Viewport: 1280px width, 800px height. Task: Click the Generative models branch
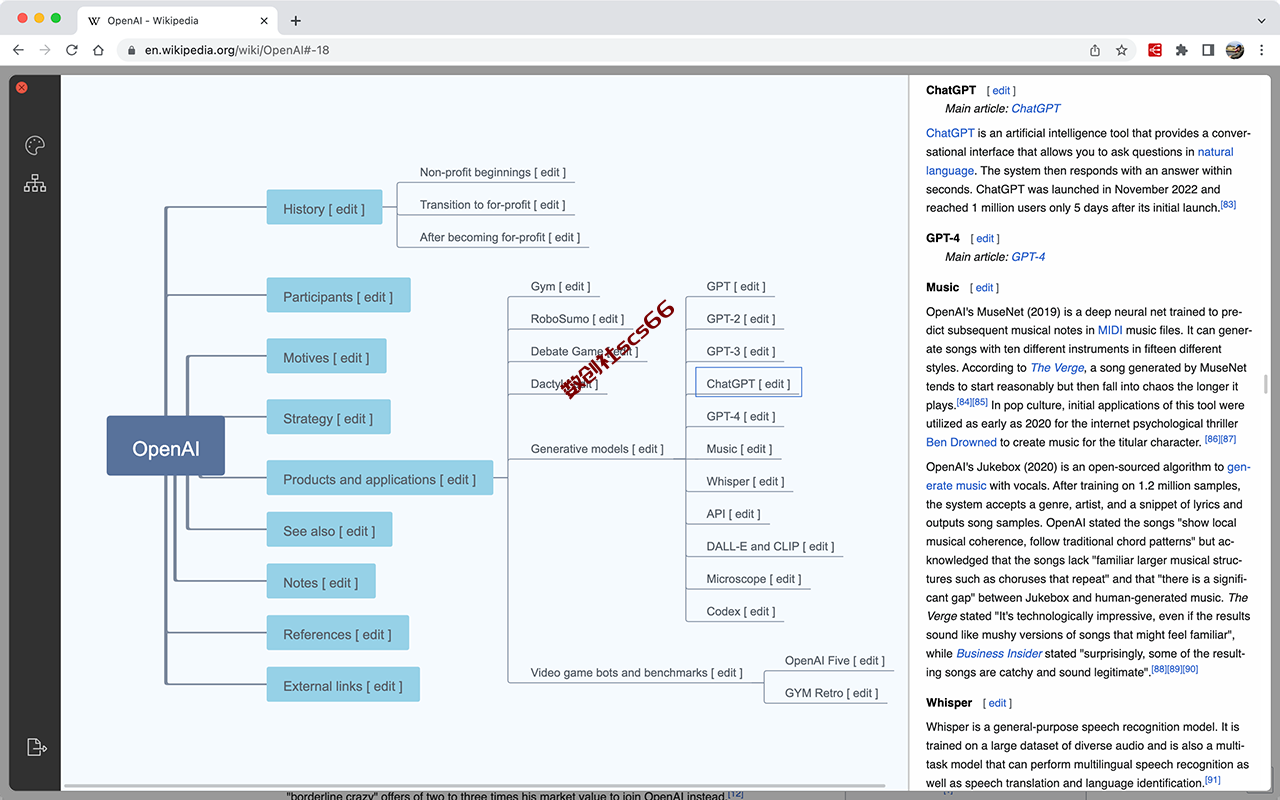click(597, 449)
